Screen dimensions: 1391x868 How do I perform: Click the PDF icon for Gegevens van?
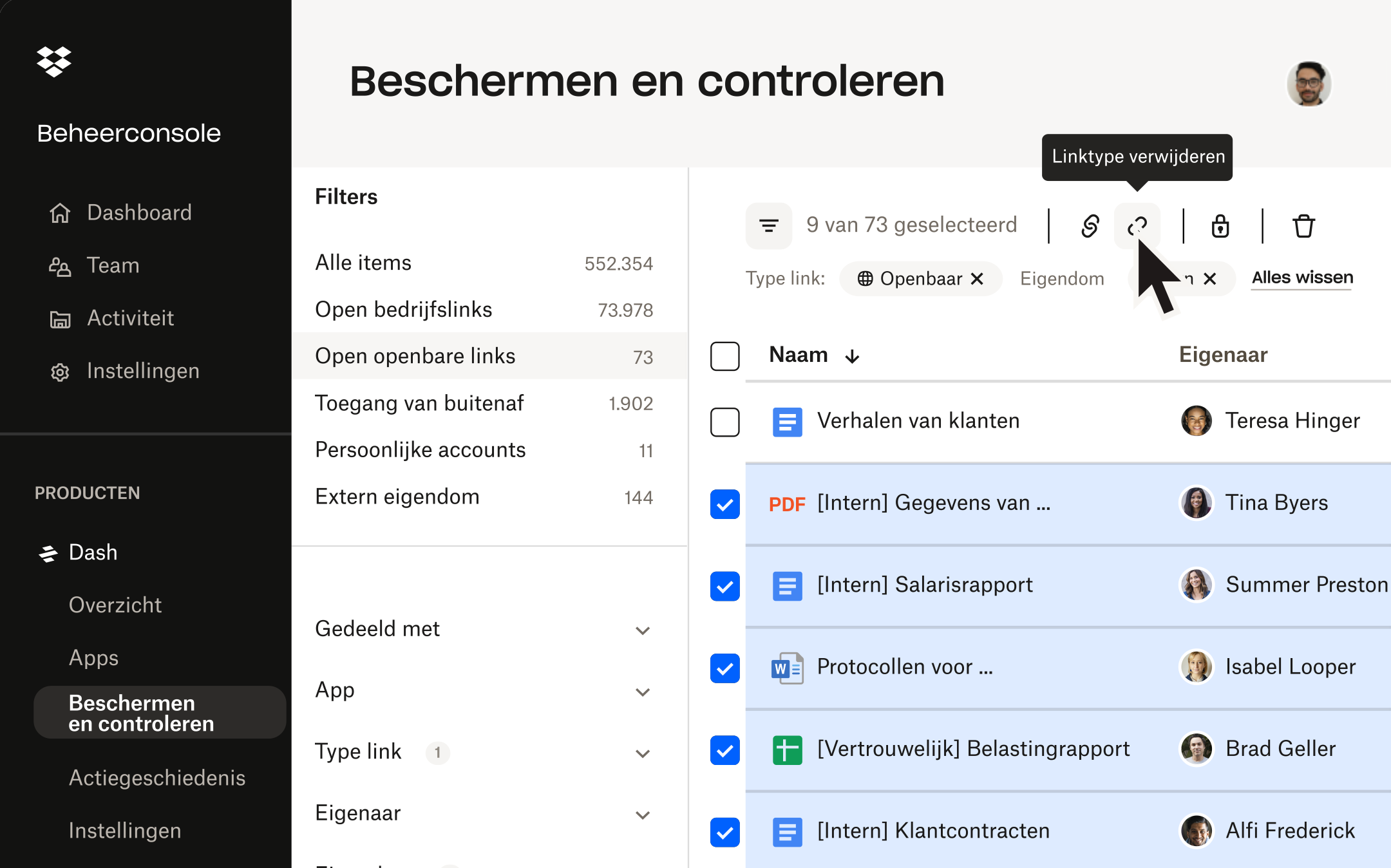tap(787, 504)
